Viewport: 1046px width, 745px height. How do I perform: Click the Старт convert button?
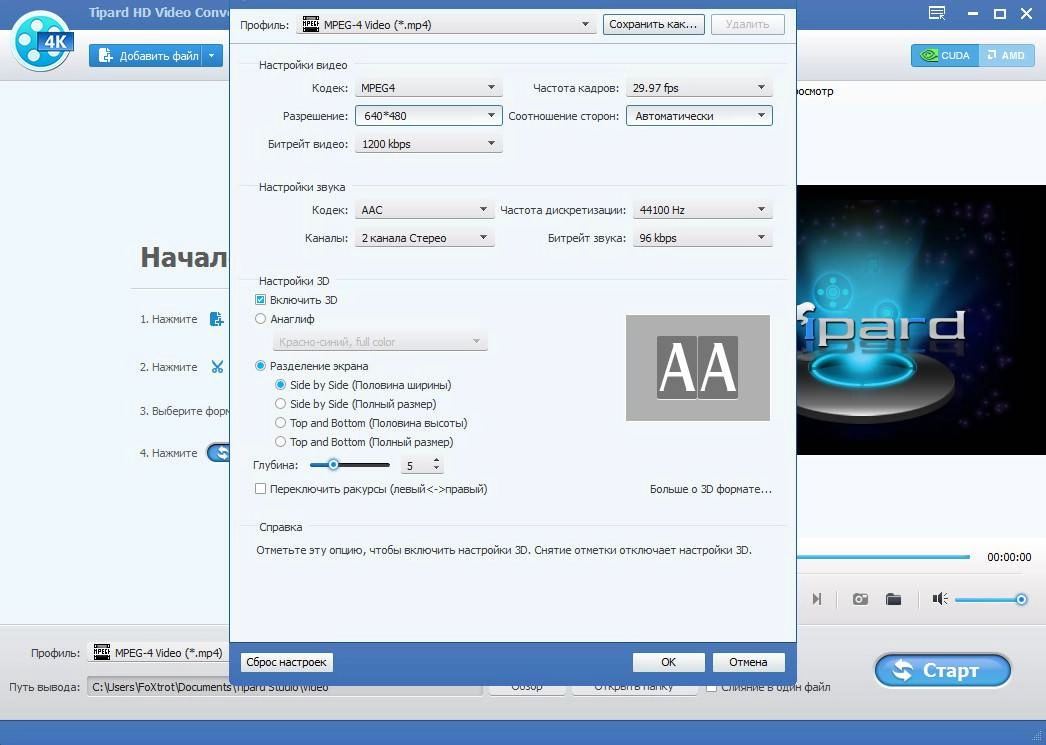point(943,670)
